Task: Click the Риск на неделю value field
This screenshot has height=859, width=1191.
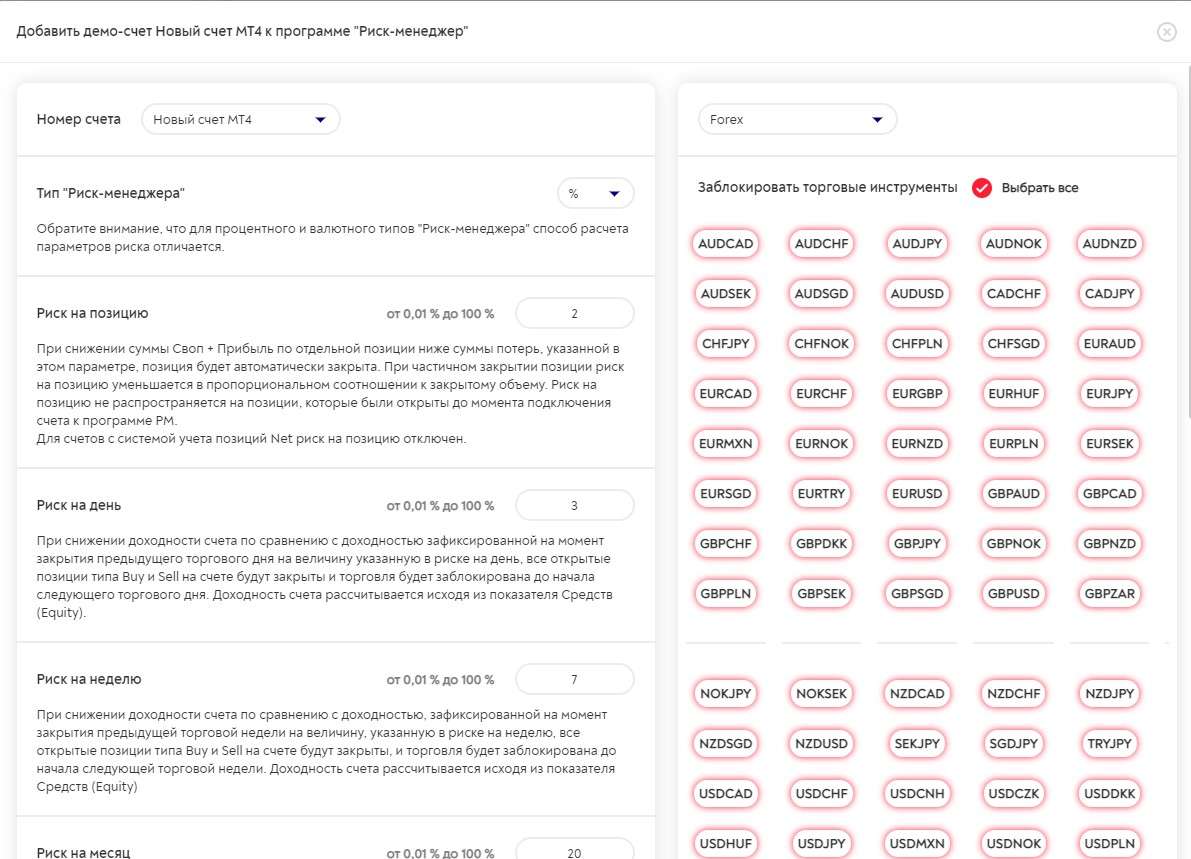Action: (x=574, y=680)
